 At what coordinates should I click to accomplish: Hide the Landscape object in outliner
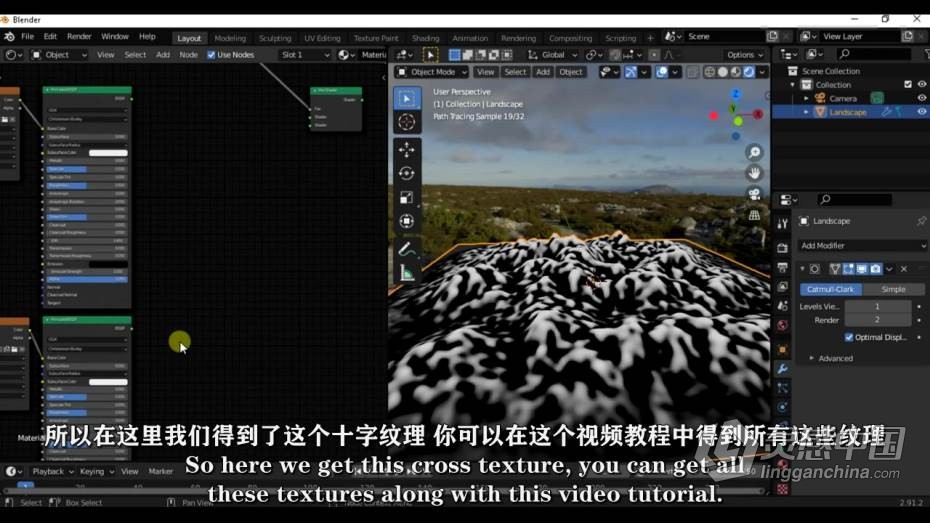pyautogui.click(x=922, y=111)
